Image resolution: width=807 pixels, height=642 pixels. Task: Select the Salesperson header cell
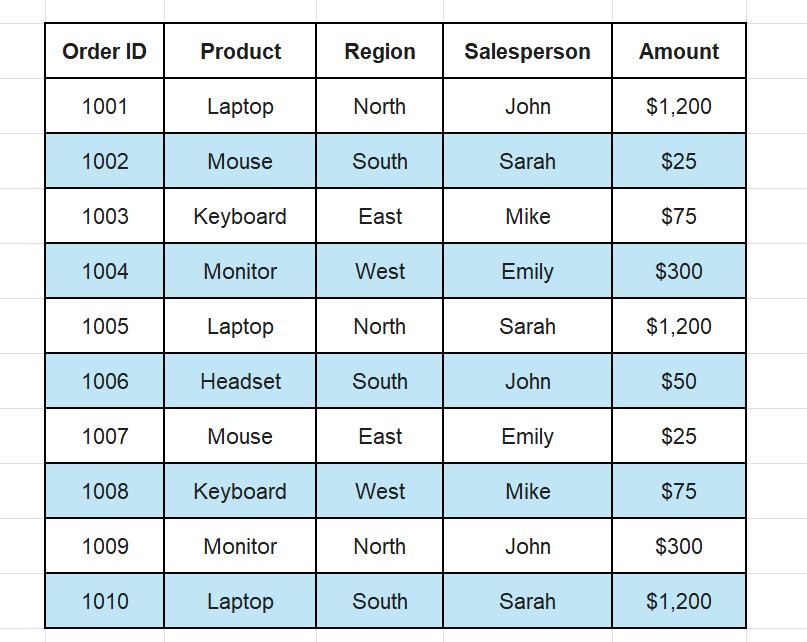click(527, 52)
